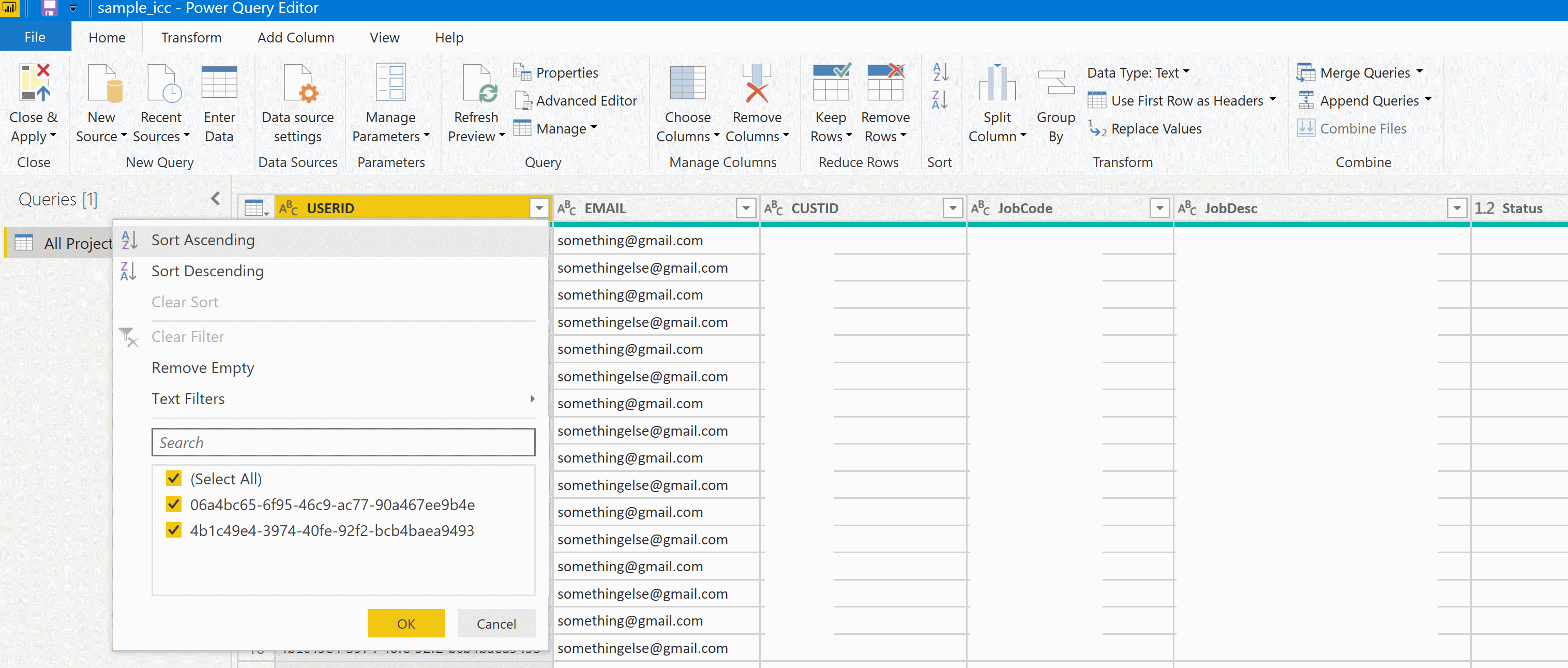Image resolution: width=1568 pixels, height=668 pixels.
Task: Click the Data source settings icon
Action: tap(298, 83)
